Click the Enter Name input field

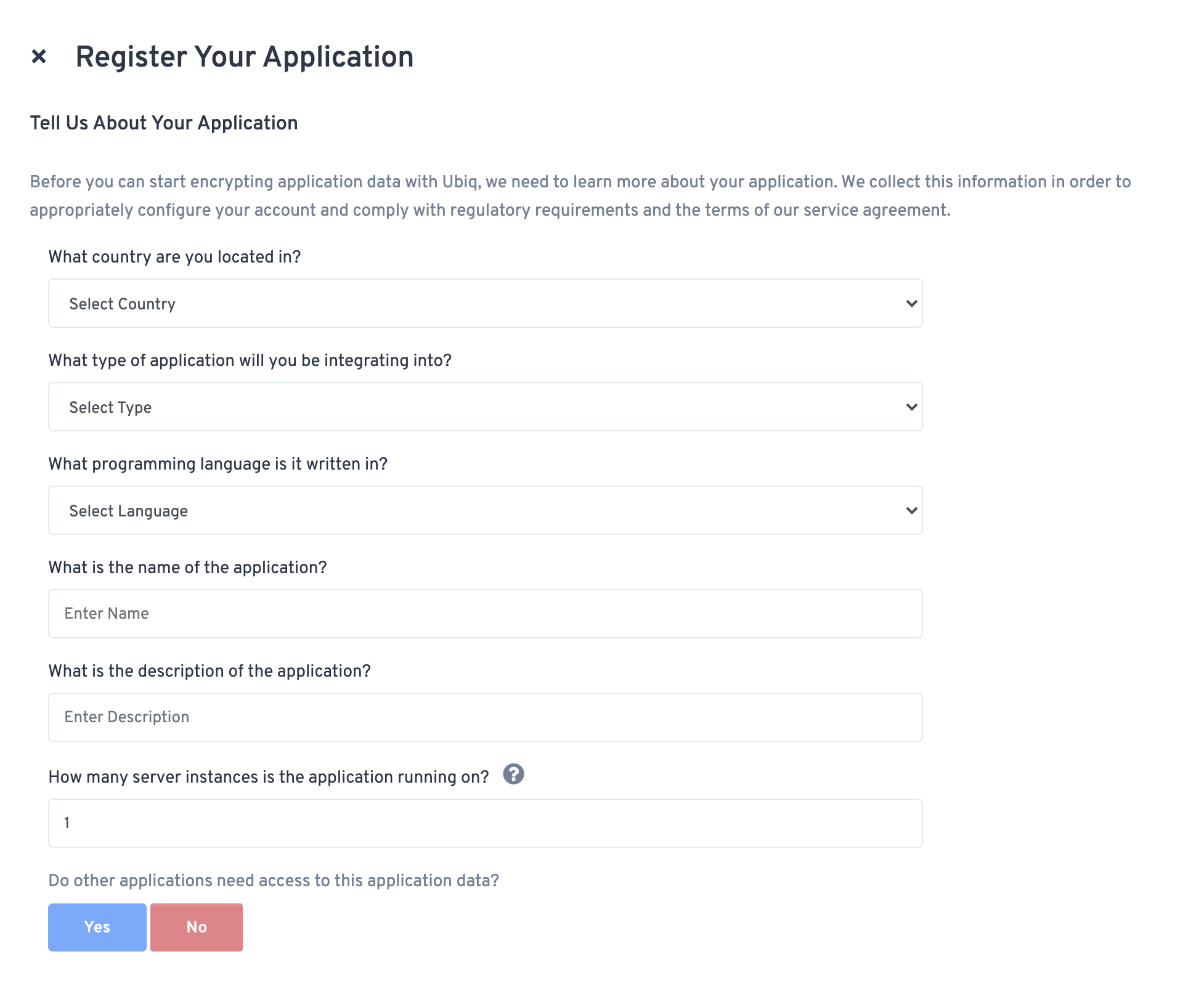485,613
